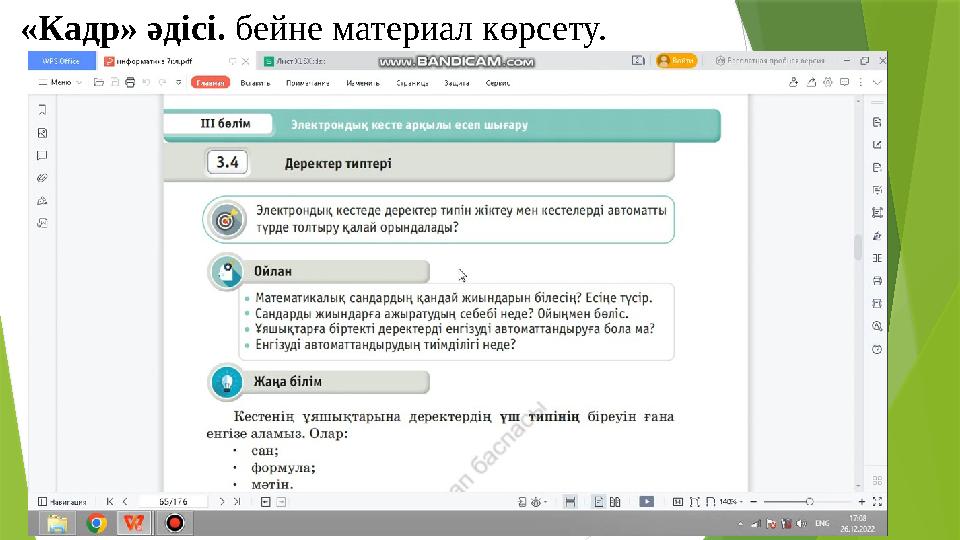Open Google Chrome from taskbar
960x540 pixels.
(x=96, y=523)
